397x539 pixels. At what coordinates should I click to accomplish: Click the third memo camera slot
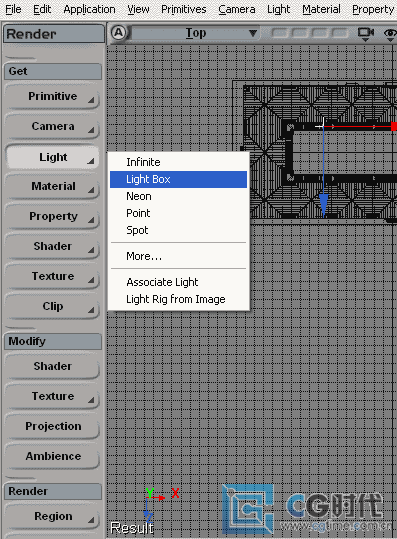320,33
